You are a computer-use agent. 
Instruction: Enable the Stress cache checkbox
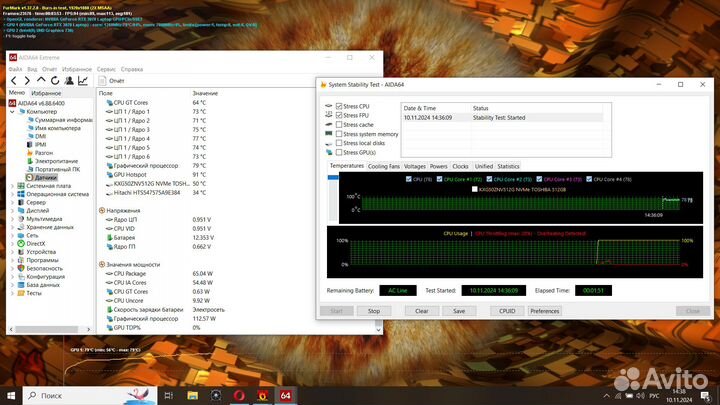click(339, 124)
